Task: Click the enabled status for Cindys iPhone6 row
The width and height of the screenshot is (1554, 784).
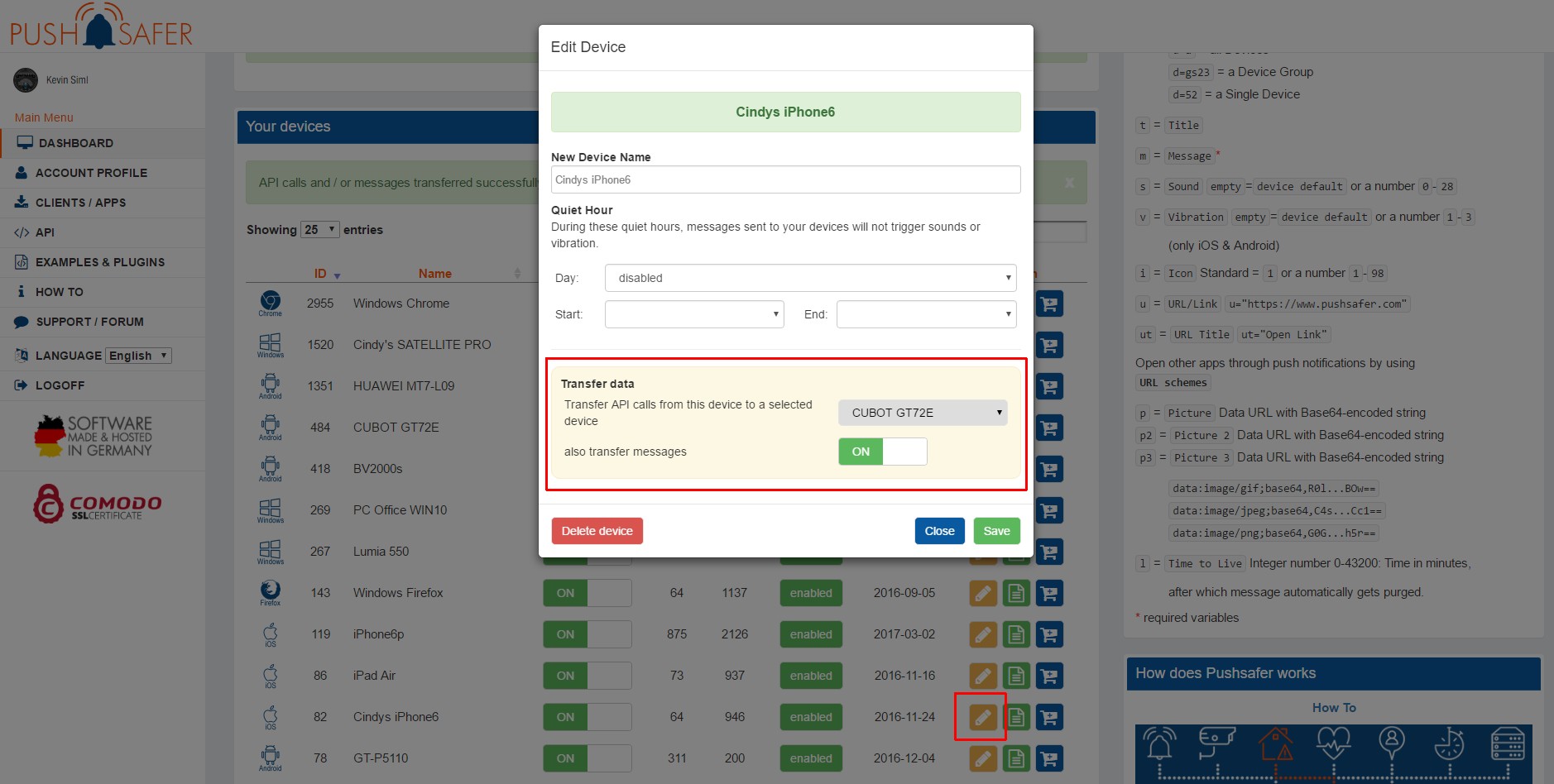Action: tap(811, 717)
